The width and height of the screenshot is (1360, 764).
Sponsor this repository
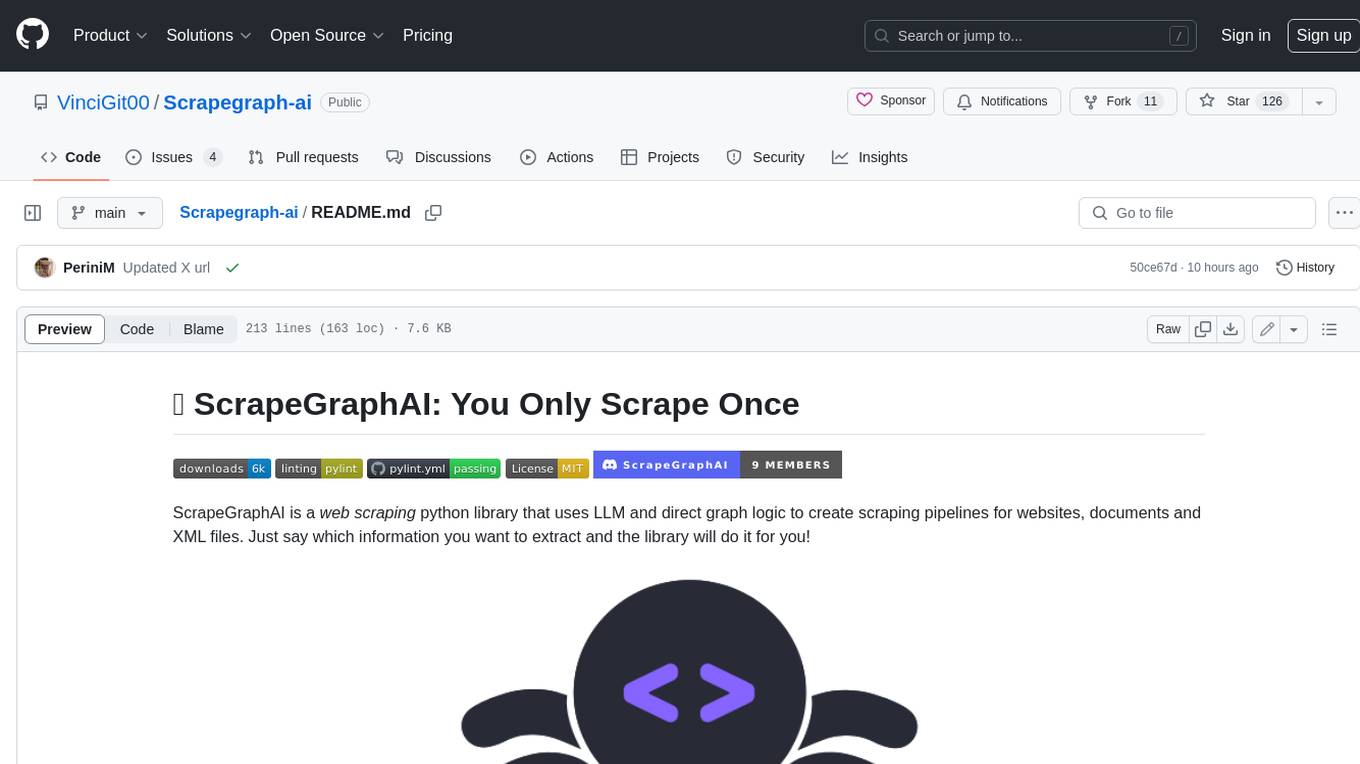891,101
